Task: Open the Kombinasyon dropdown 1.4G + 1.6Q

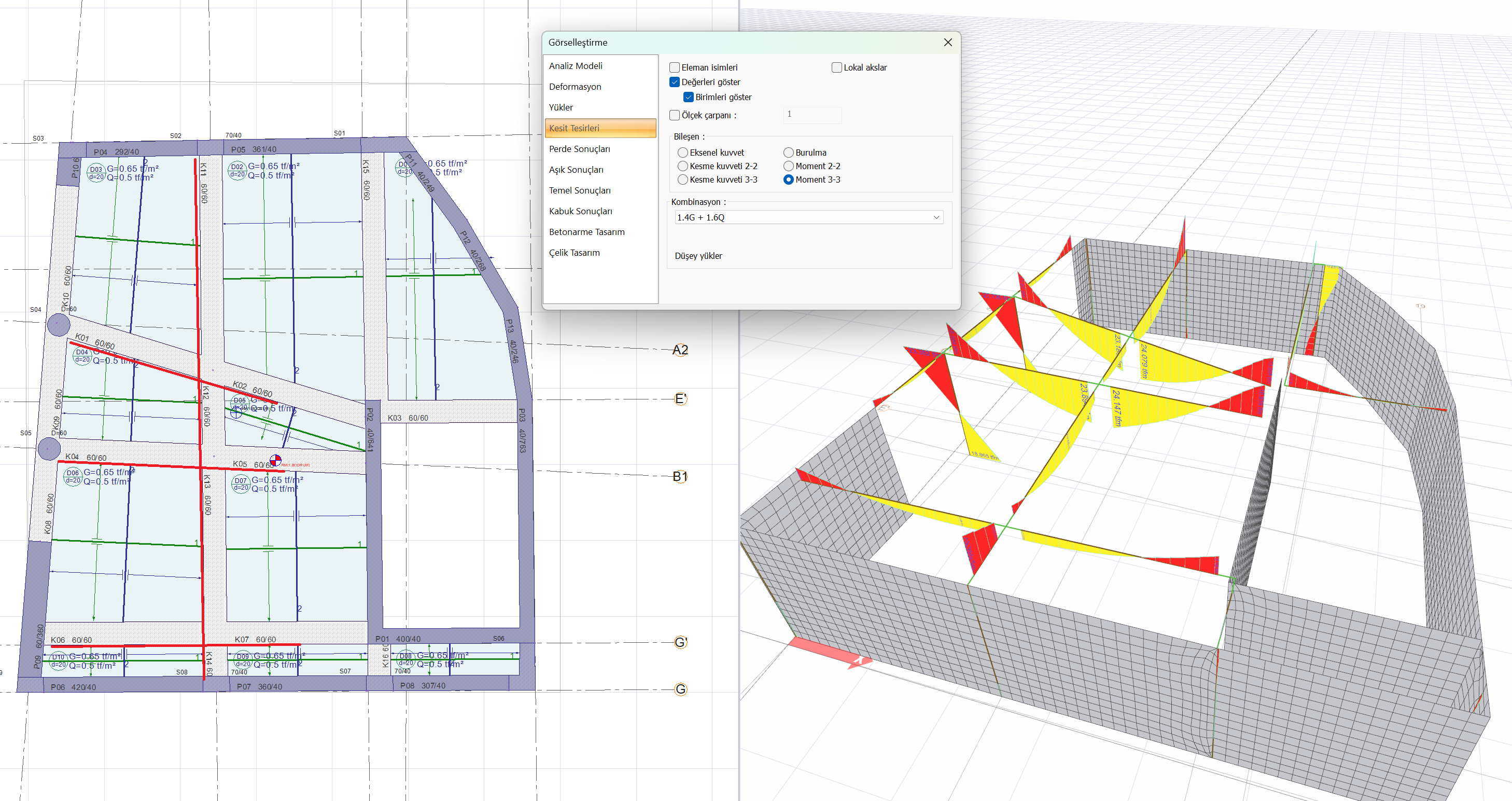Action: pos(808,217)
